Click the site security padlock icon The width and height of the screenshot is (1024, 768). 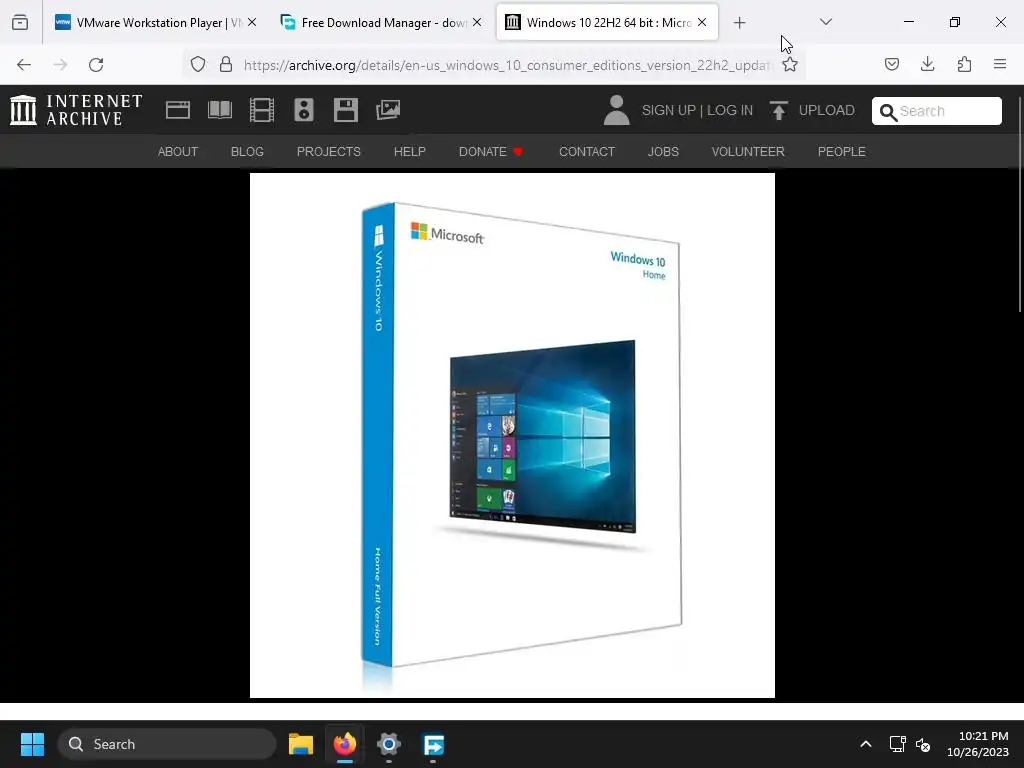(x=226, y=65)
